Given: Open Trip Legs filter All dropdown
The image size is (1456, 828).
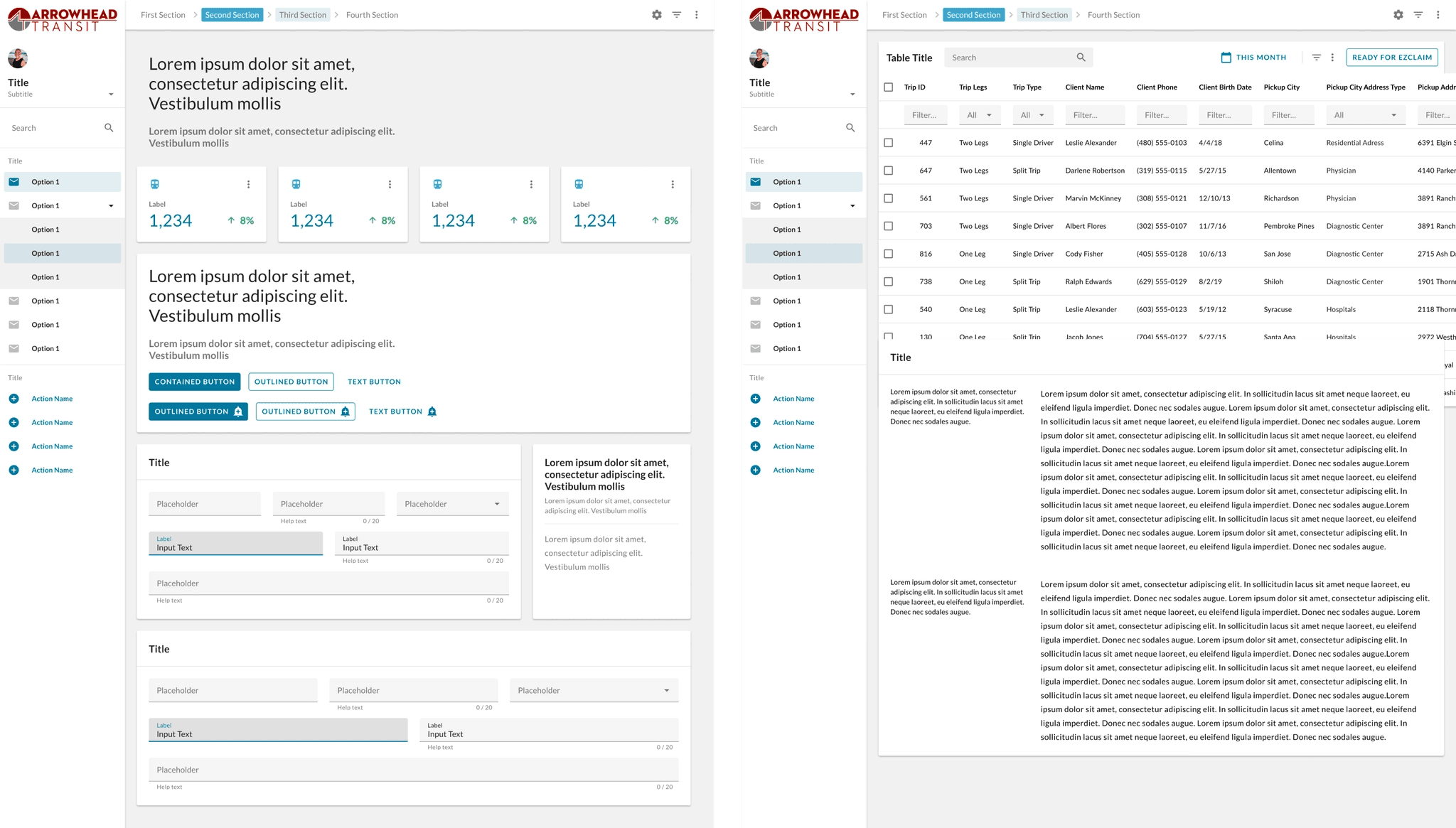Looking at the screenshot, I should [x=980, y=115].
